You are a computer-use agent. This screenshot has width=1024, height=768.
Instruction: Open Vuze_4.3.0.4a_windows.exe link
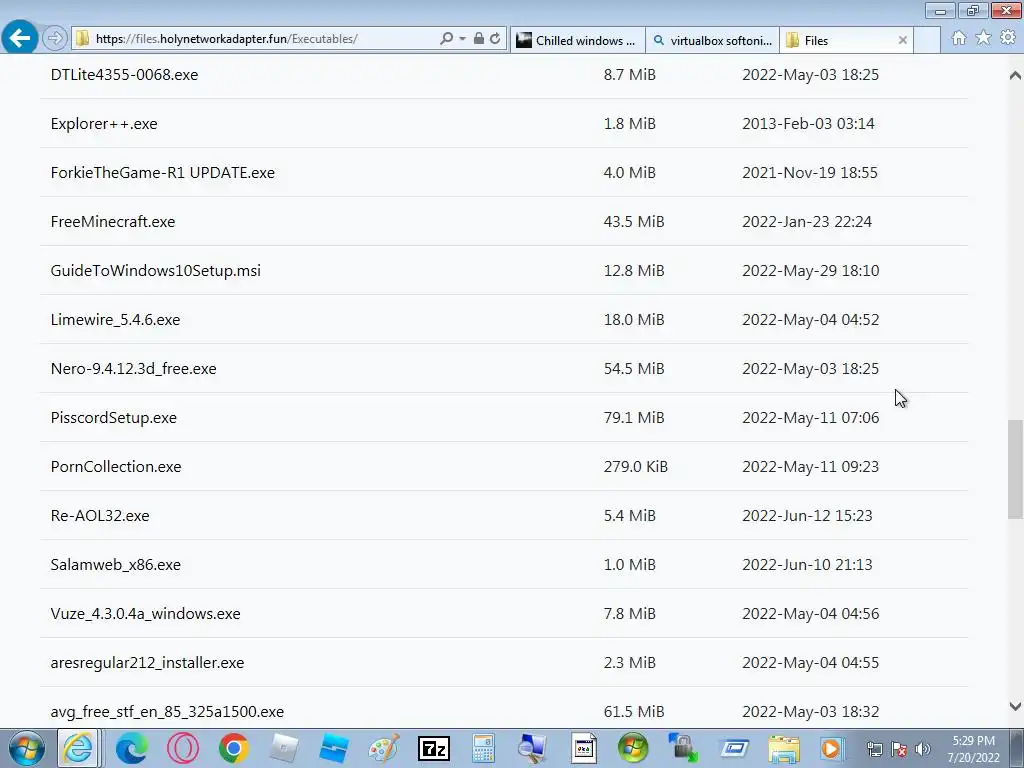click(x=145, y=613)
